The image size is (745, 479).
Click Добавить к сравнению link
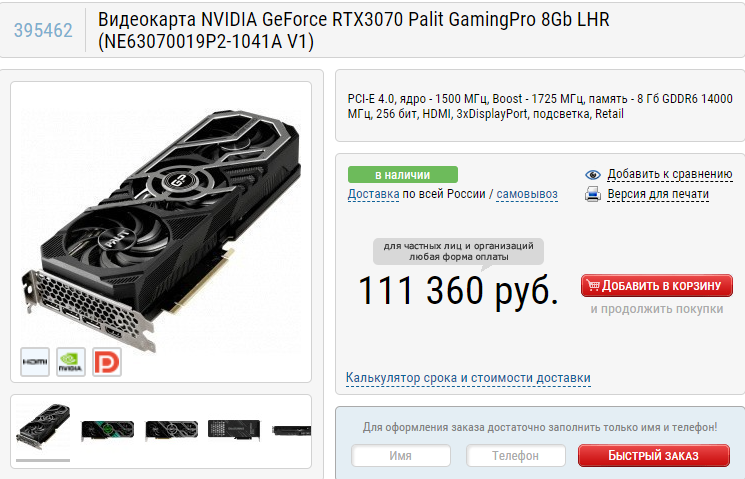click(x=670, y=174)
